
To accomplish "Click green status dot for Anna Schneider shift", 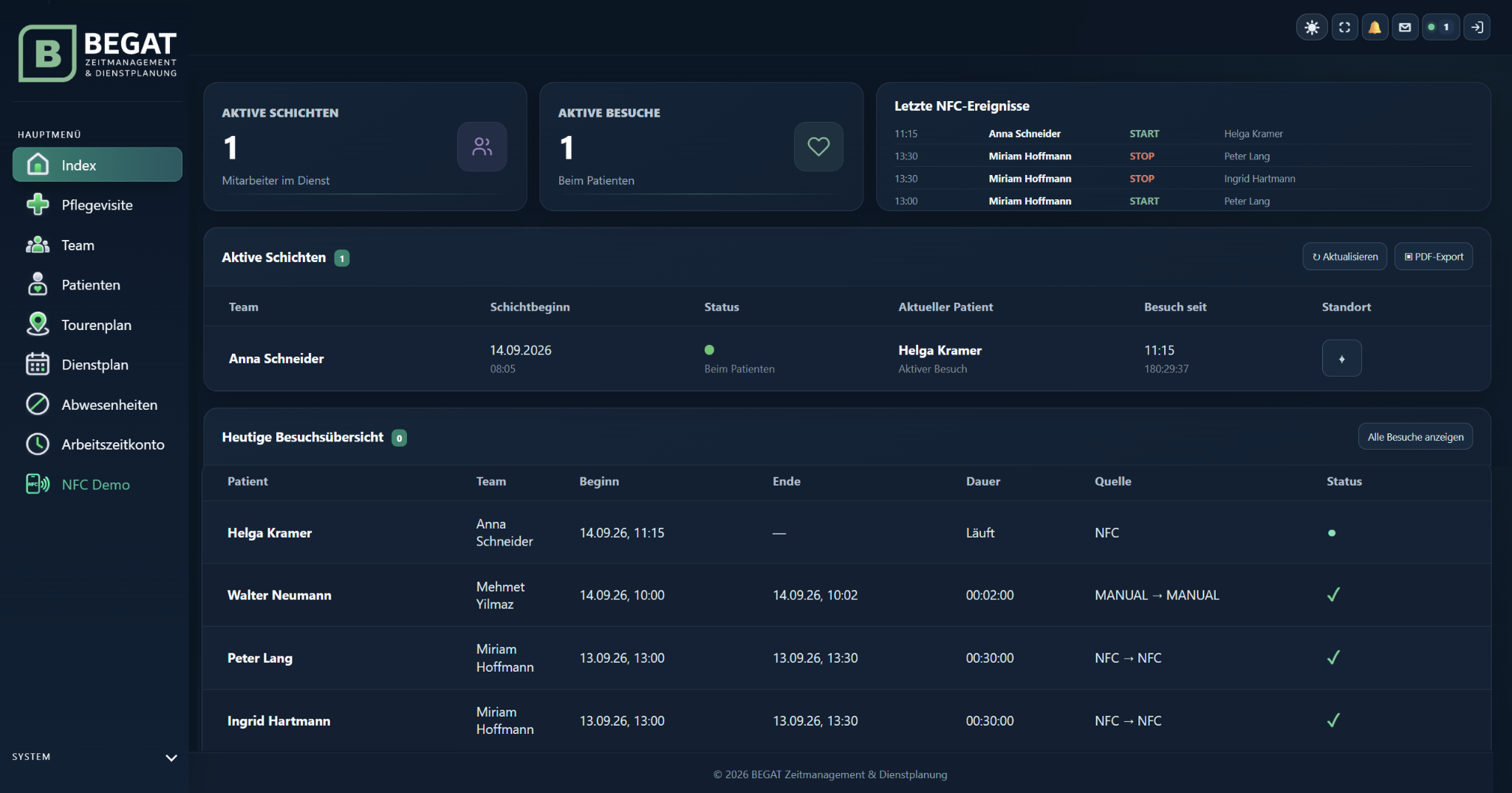I will (x=709, y=350).
